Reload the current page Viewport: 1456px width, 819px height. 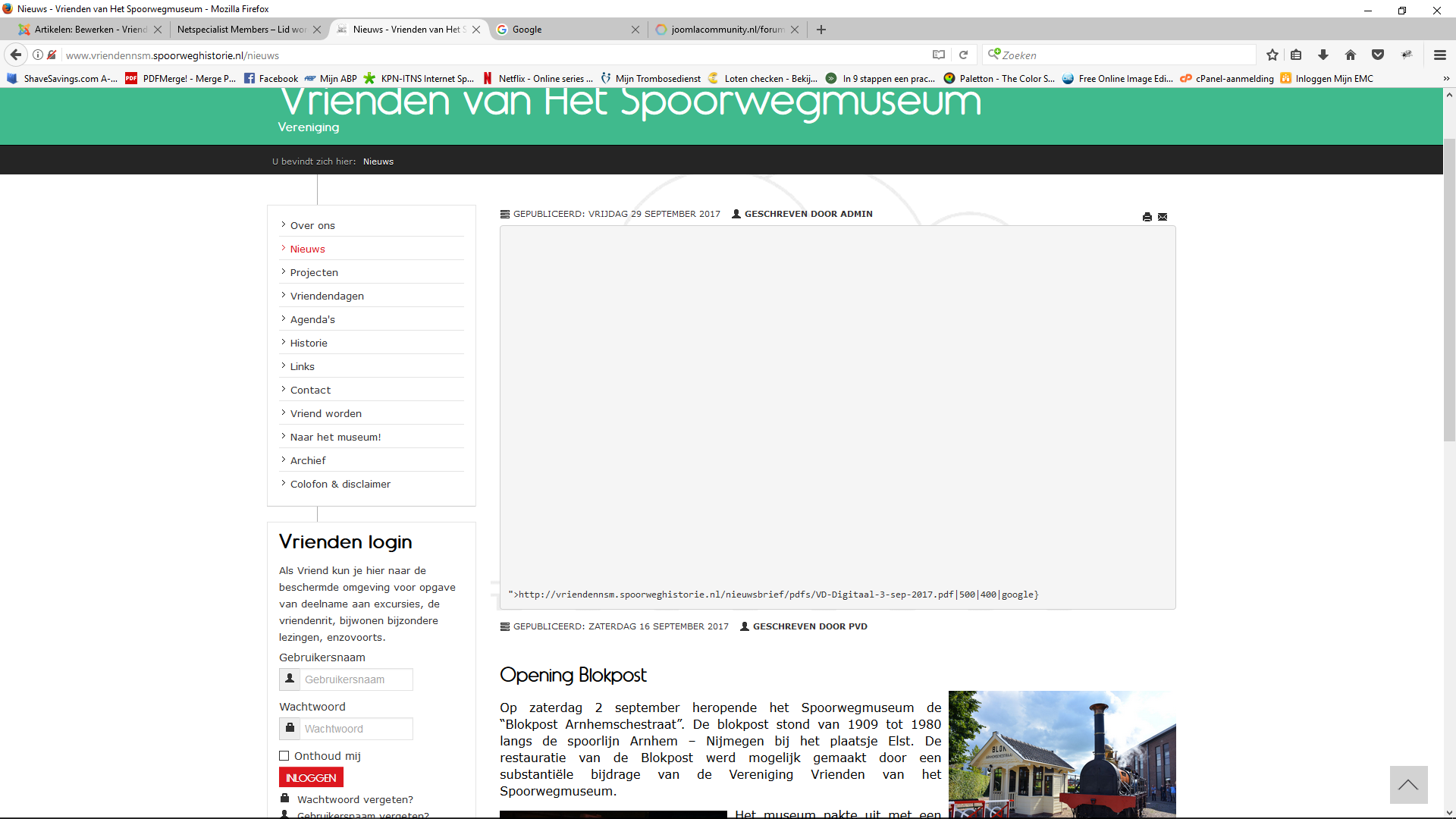coord(963,55)
